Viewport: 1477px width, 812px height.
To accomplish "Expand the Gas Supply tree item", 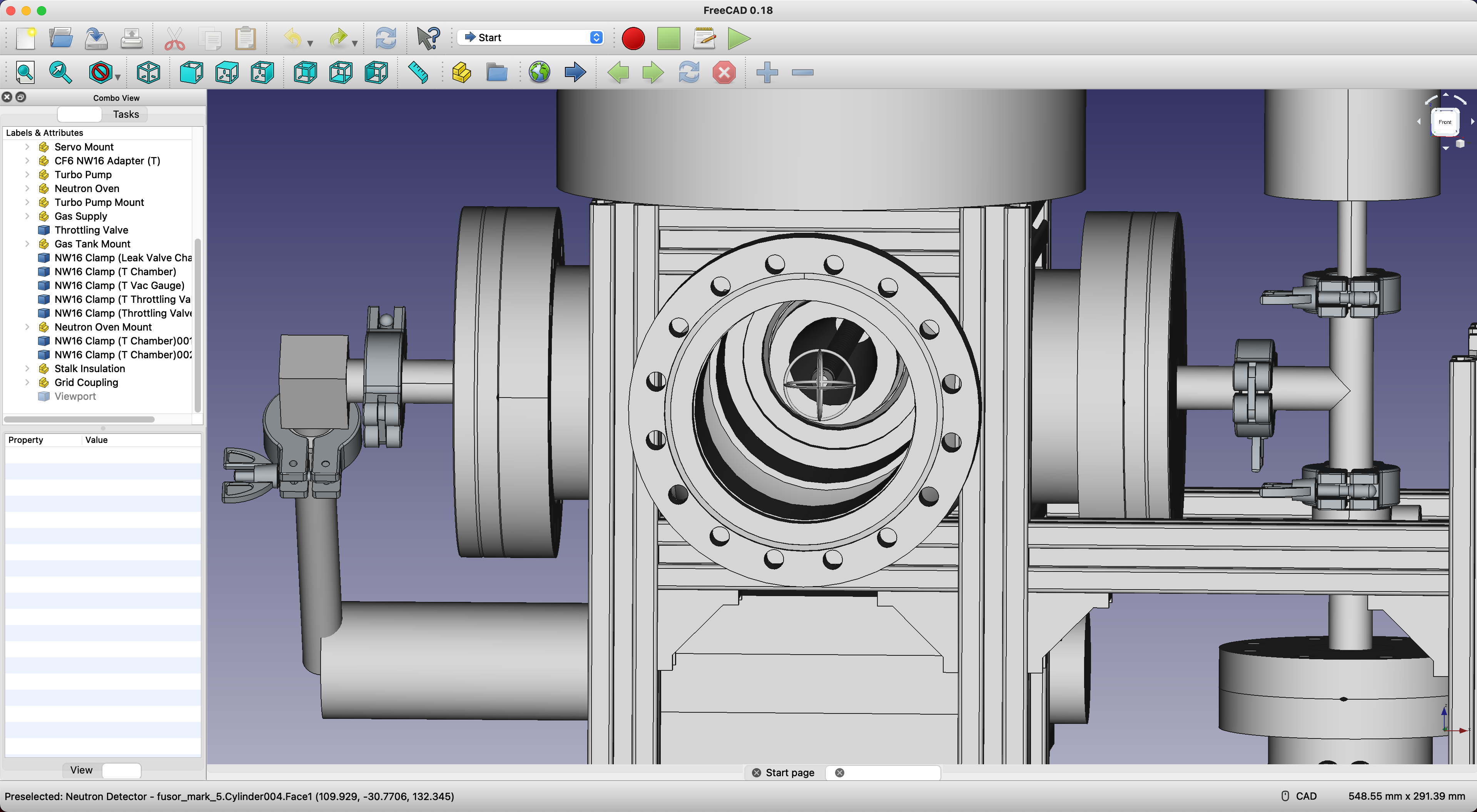I will (x=27, y=216).
